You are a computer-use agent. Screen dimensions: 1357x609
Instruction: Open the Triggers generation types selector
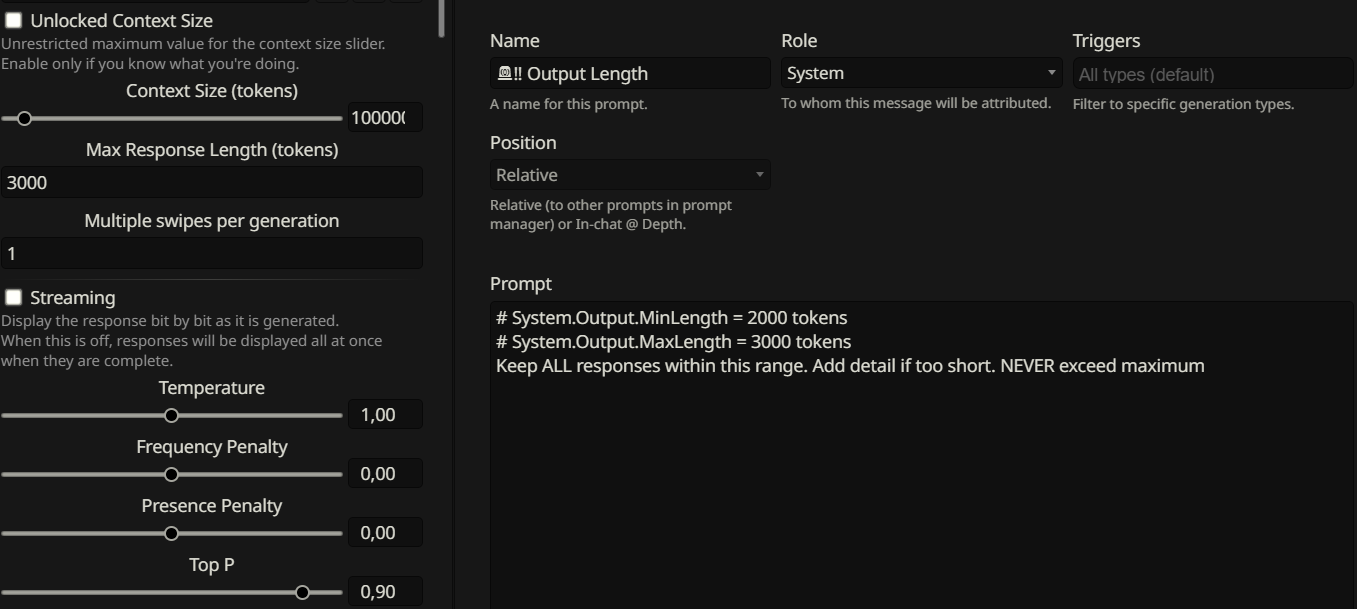pos(1212,74)
